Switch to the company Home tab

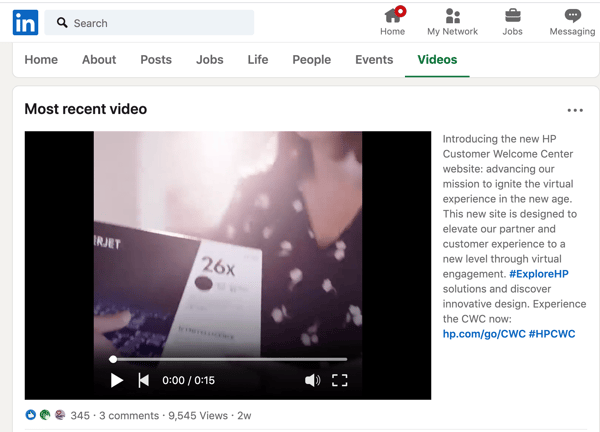(x=41, y=60)
